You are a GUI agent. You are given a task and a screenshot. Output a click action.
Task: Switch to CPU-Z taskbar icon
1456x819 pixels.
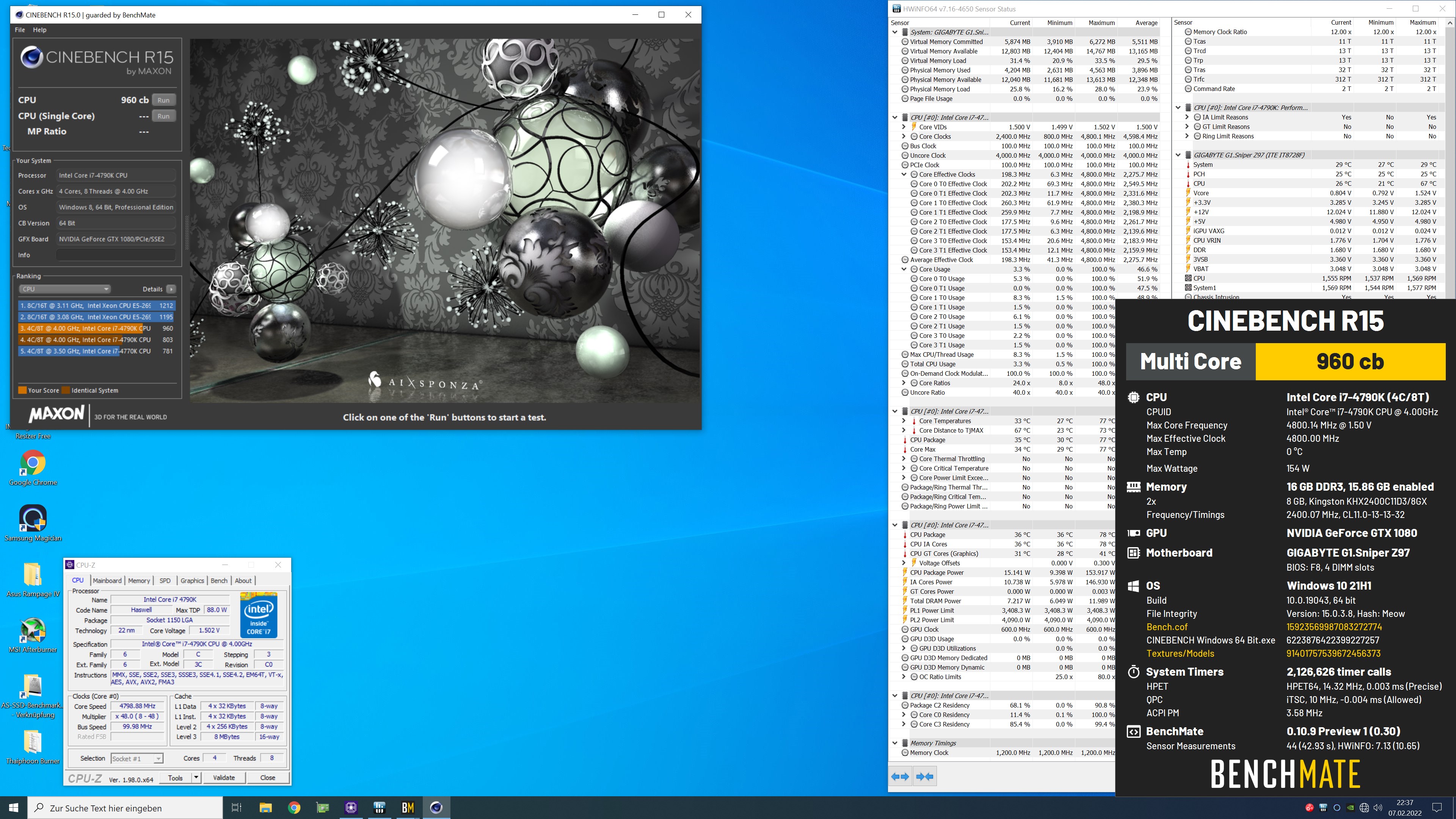coord(351,808)
